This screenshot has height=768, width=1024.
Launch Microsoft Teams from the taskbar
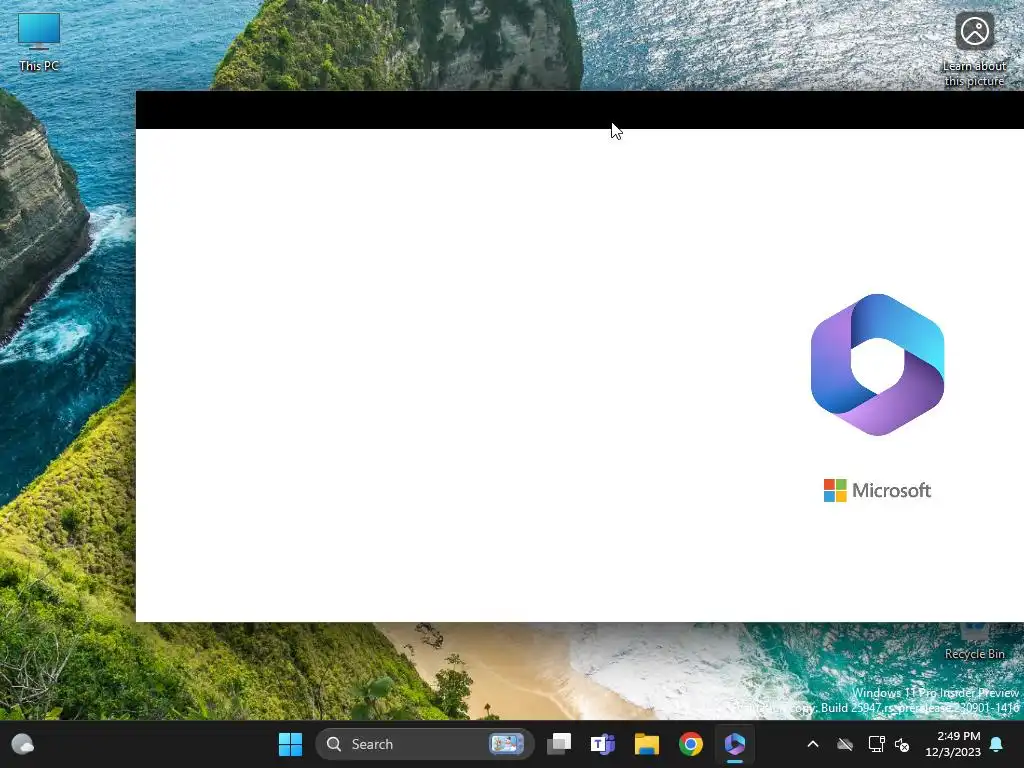(603, 744)
